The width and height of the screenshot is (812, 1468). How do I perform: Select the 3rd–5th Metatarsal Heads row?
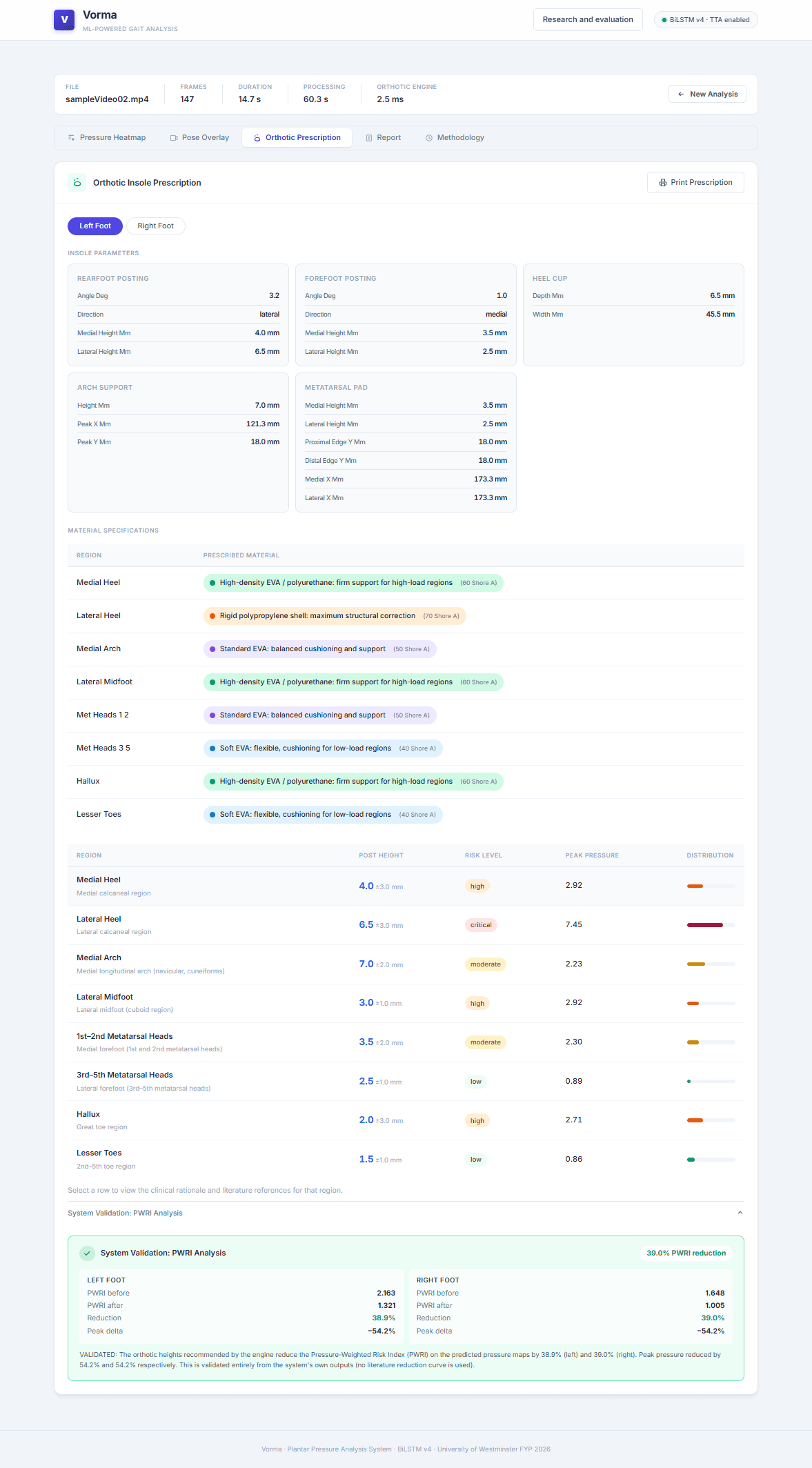[406, 1082]
